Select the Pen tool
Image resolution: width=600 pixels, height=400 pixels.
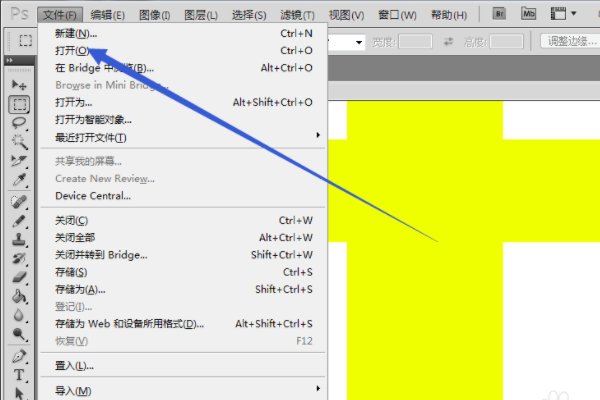click(x=19, y=356)
